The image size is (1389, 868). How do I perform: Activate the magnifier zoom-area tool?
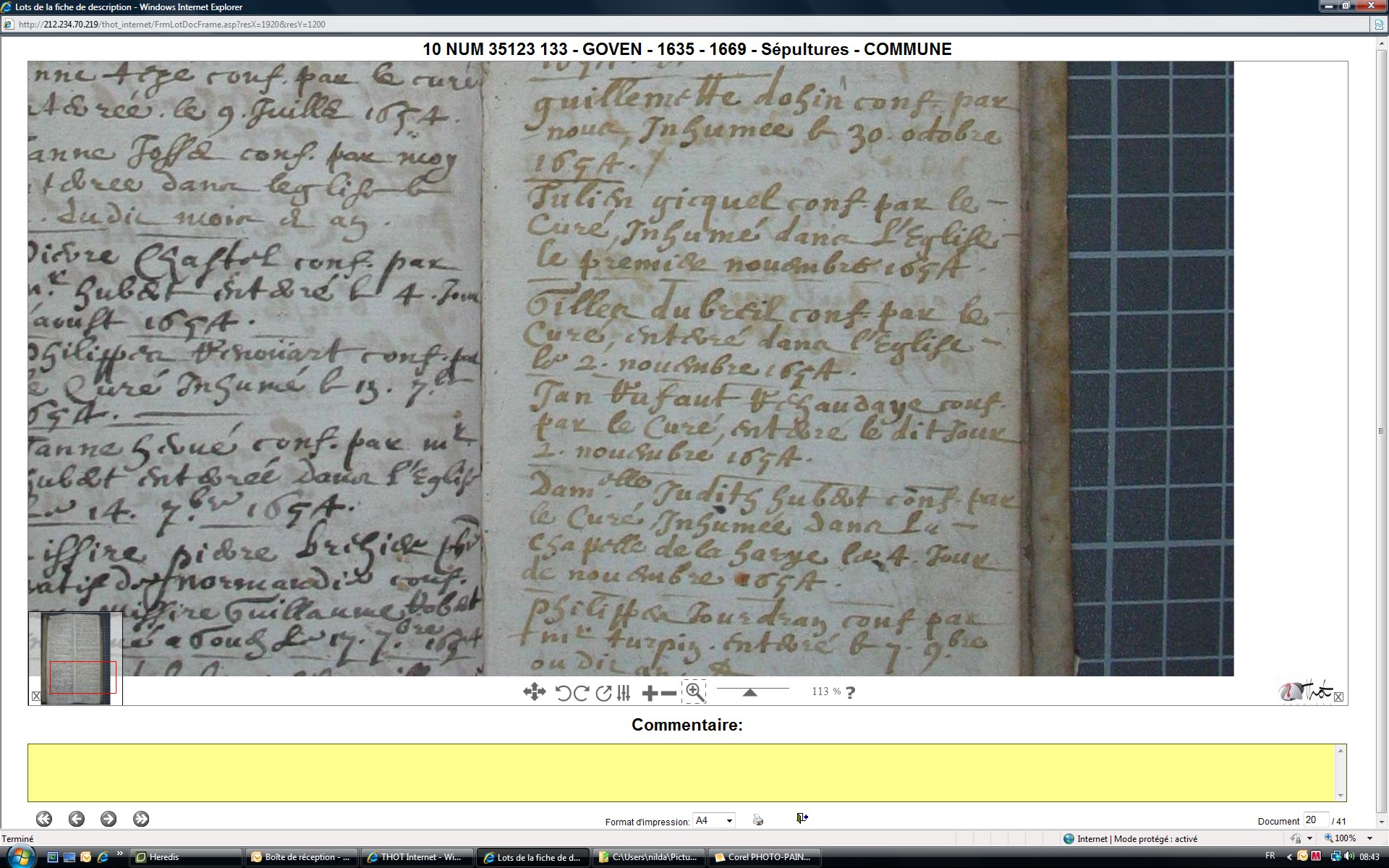coord(694,692)
